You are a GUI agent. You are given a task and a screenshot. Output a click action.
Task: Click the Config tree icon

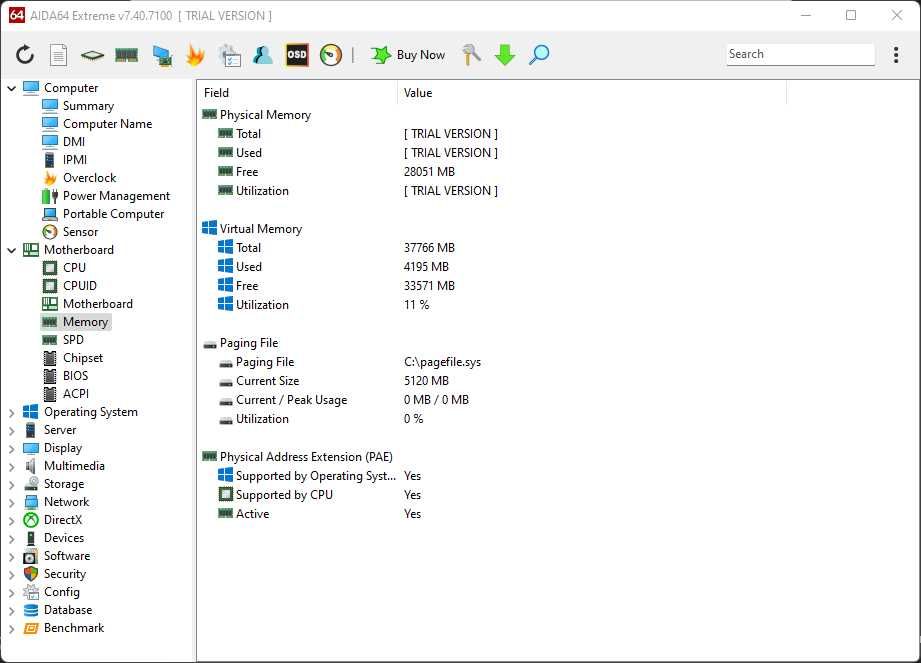point(31,593)
